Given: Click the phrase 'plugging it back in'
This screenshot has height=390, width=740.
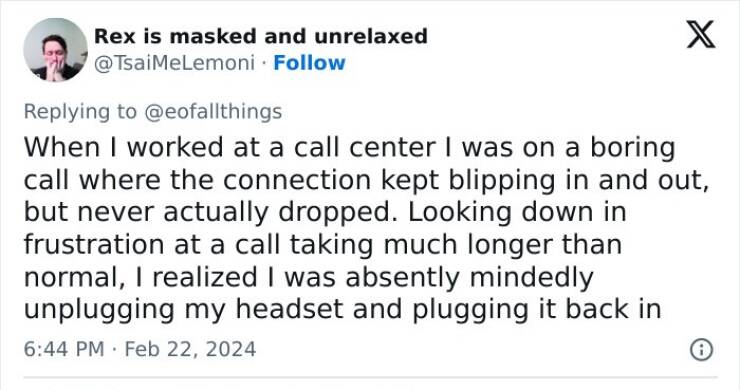Looking at the screenshot, I should click(537, 310).
